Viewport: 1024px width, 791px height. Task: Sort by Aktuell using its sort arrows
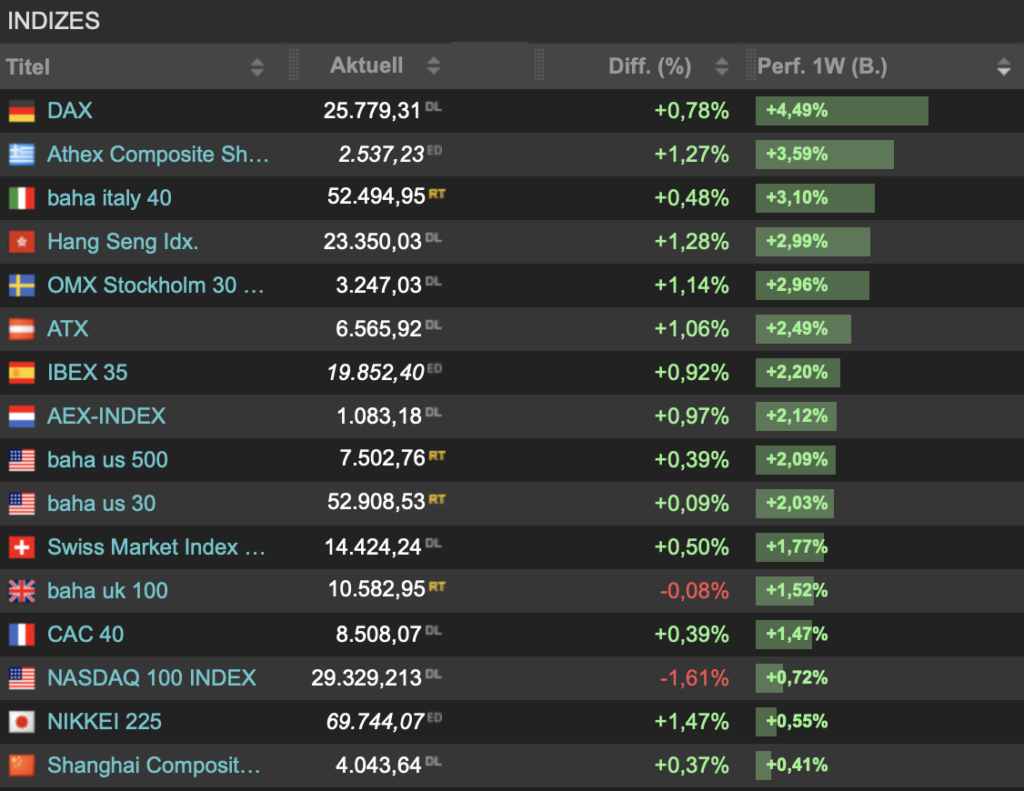tap(434, 65)
